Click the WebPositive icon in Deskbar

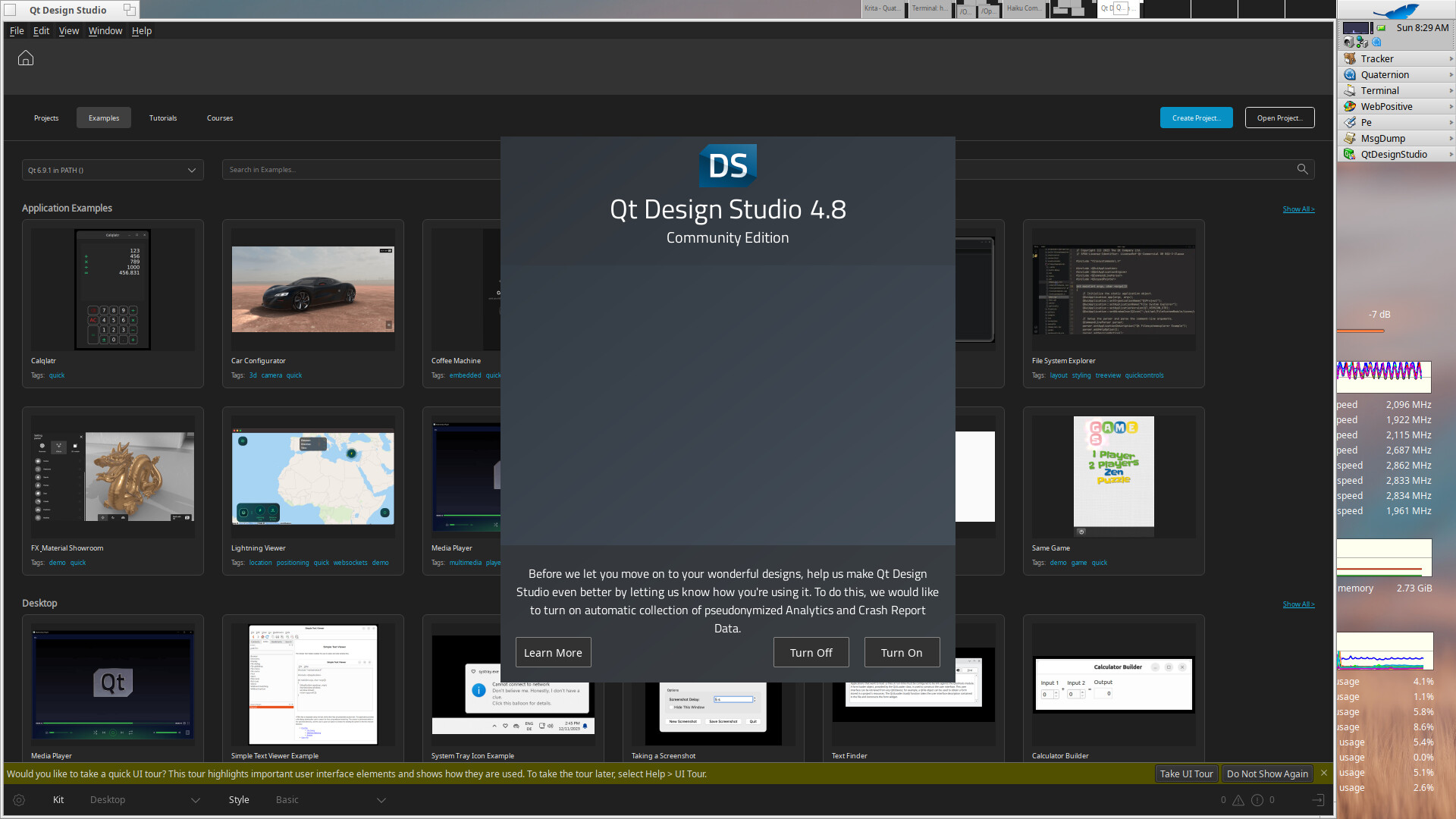pos(1350,106)
